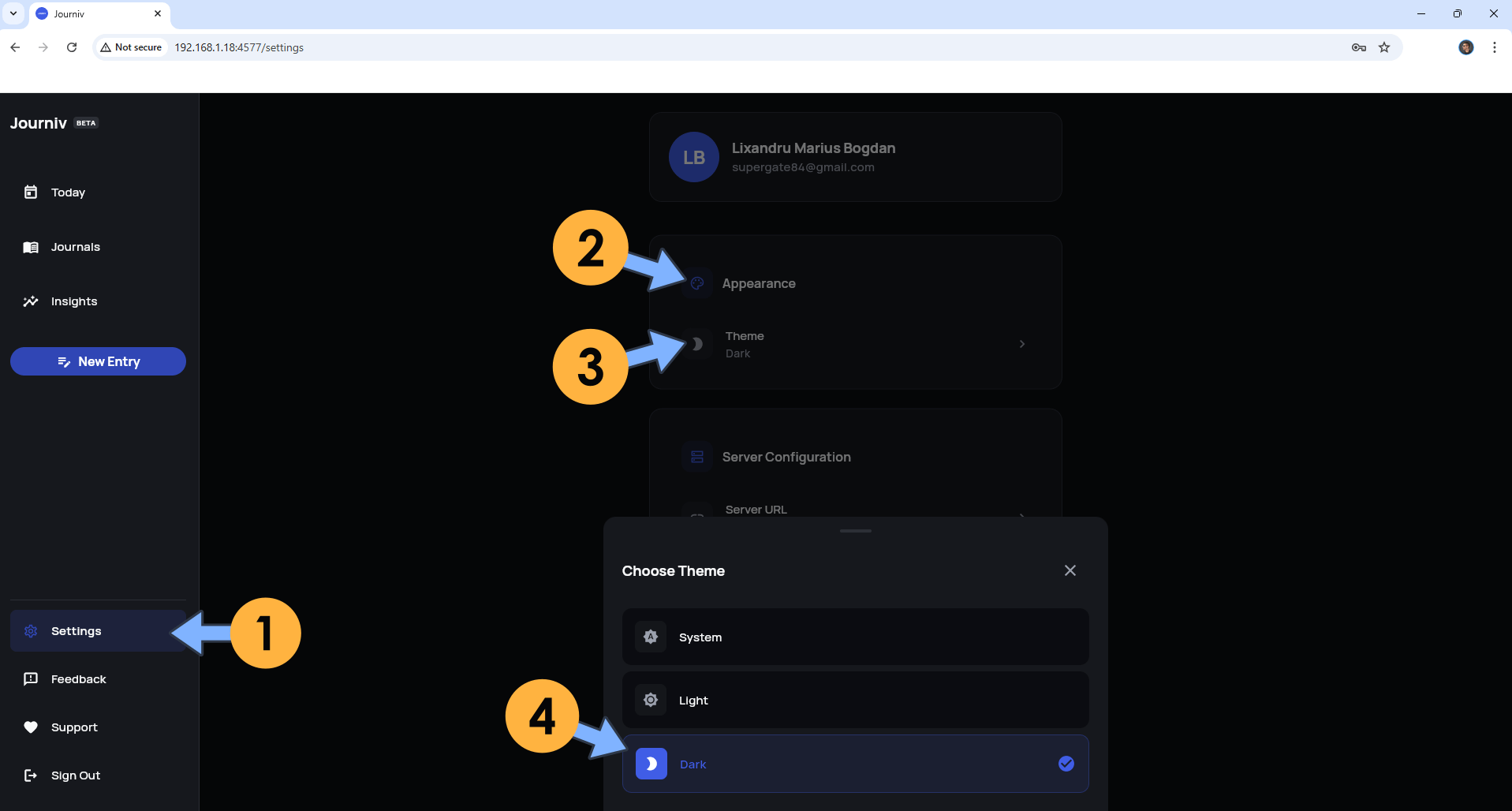
Task: Bookmark this page with the star icon
Action: point(1383,47)
